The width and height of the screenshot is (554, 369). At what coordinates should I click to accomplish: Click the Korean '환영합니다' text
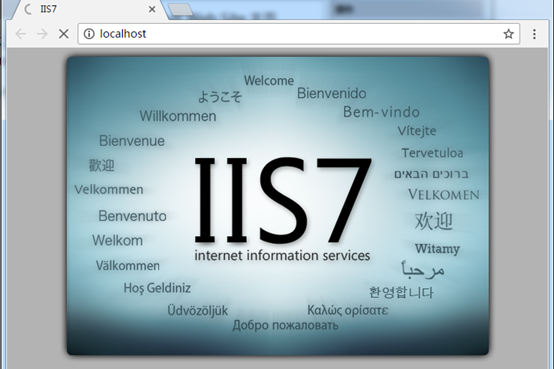tap(401, 292)
